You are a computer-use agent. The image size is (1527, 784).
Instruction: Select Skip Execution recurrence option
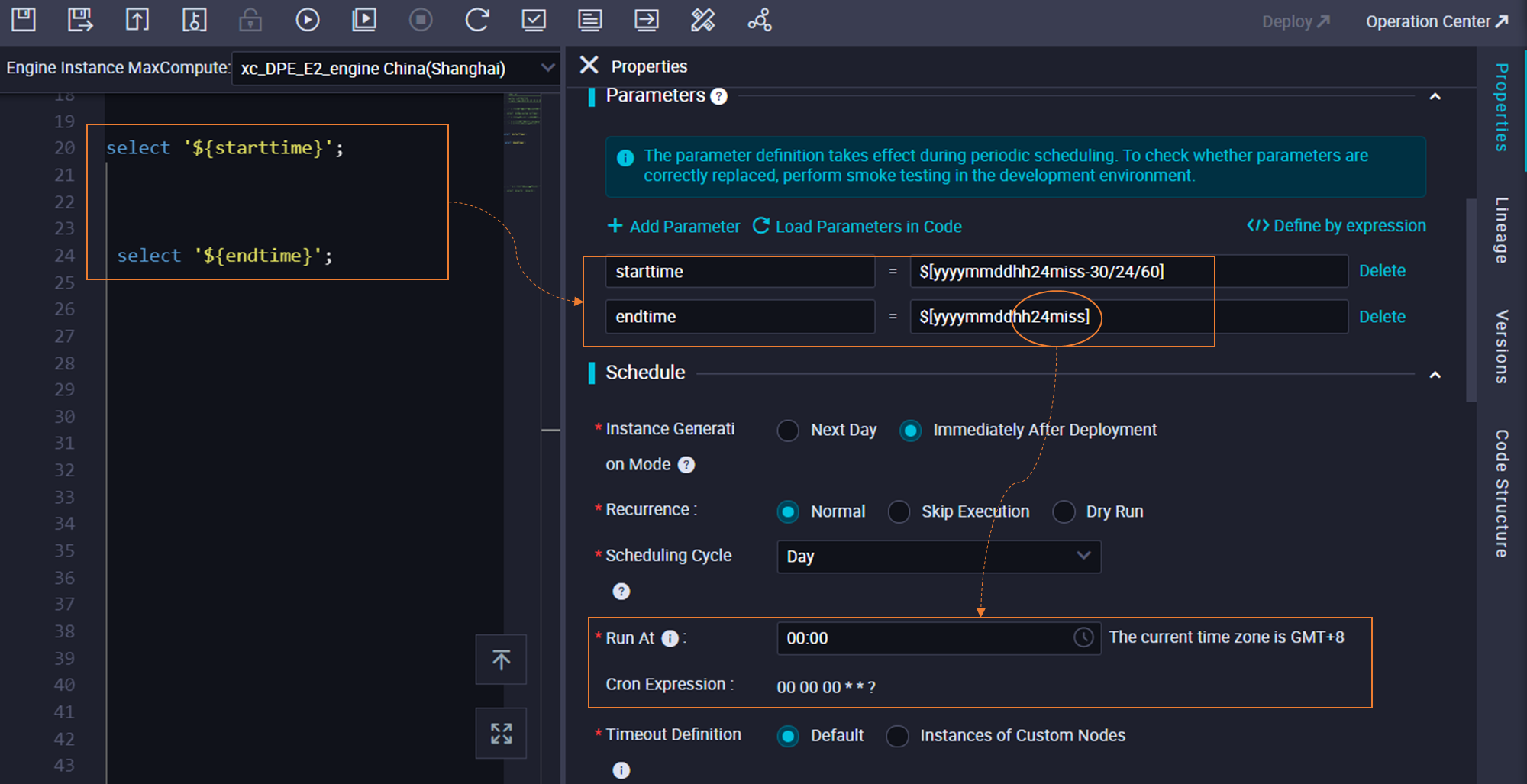899,511
